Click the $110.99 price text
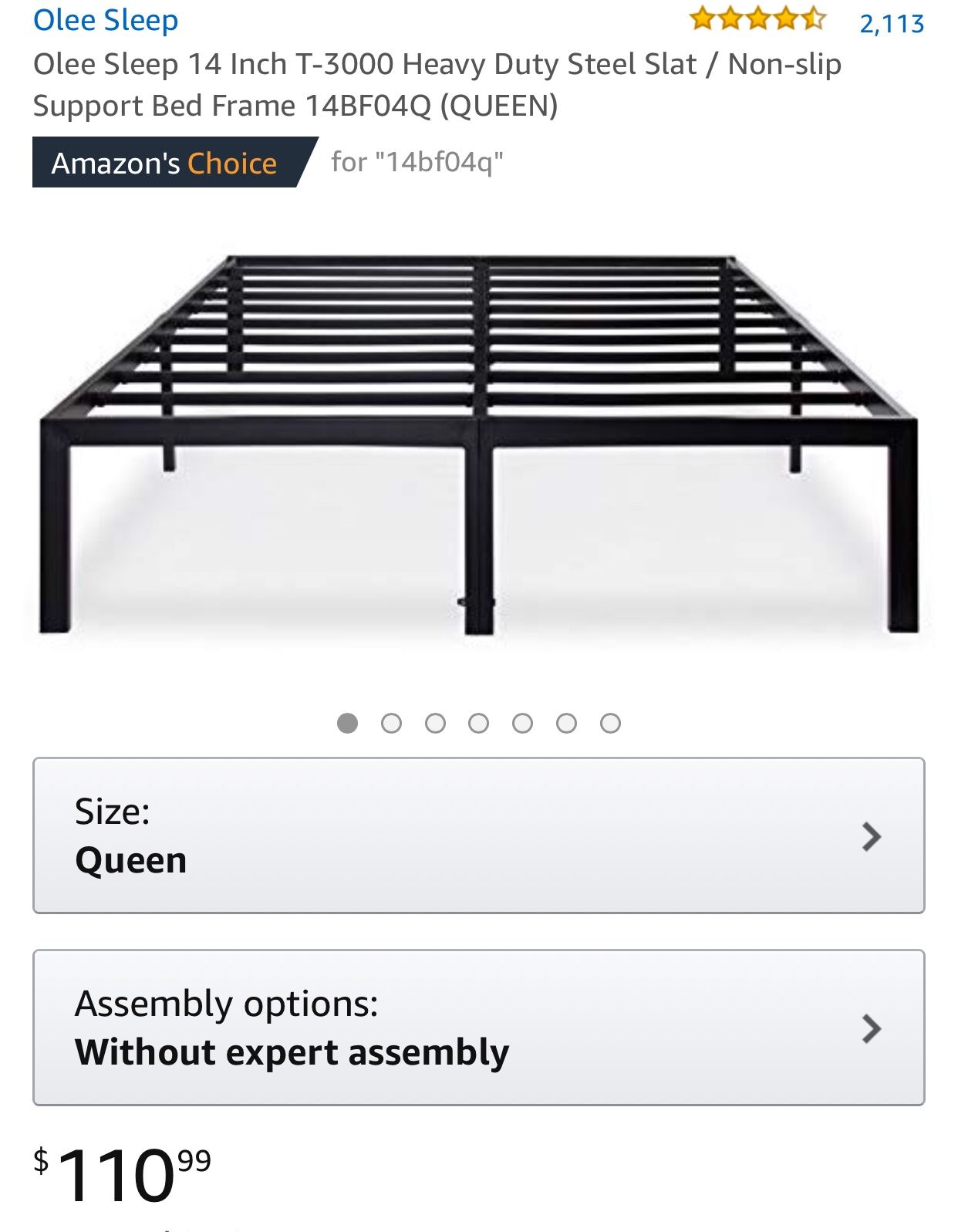The image size is (958, 1232). (122, 1174)
